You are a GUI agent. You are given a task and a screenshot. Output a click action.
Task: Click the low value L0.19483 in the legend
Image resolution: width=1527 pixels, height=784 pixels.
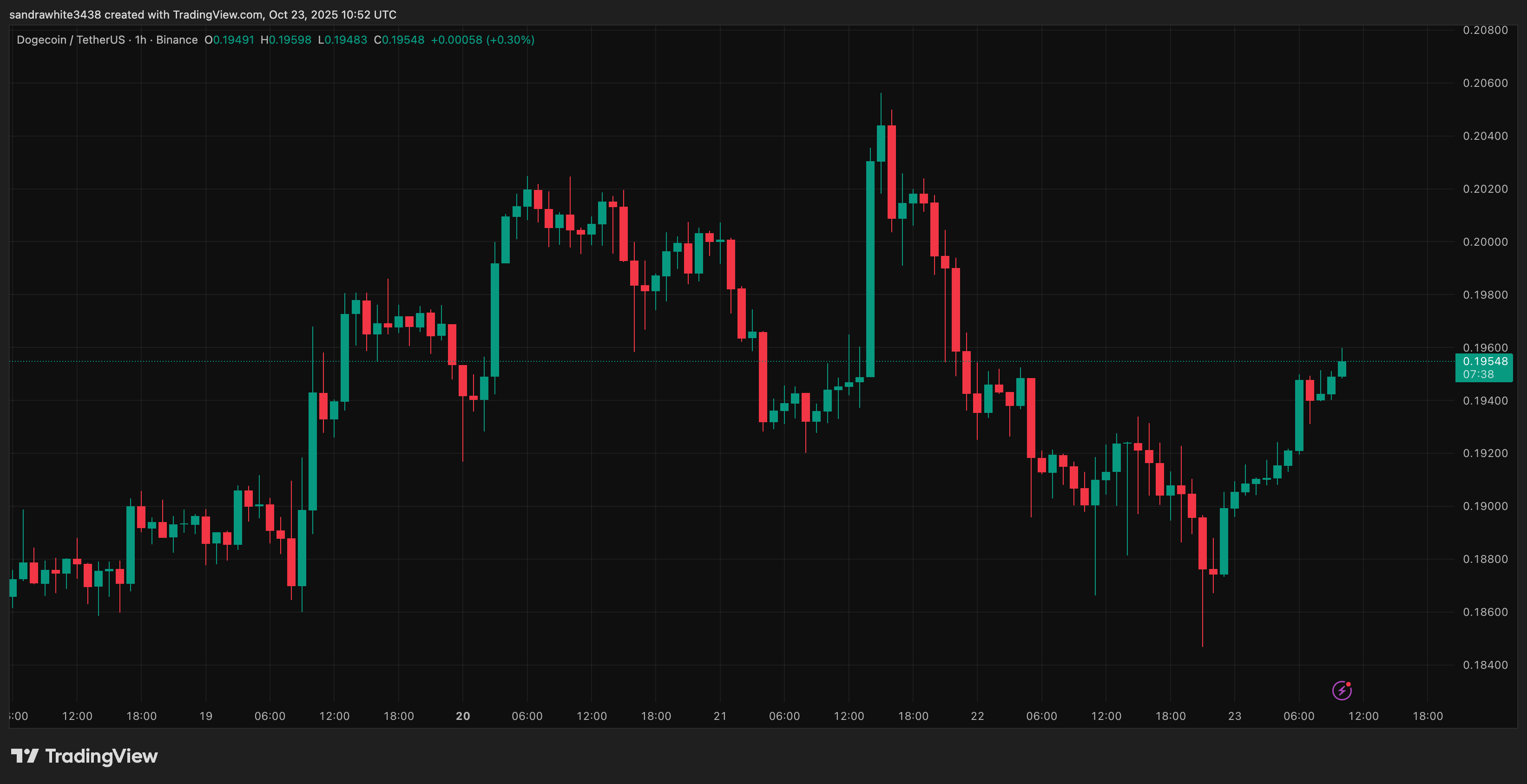[342, 39]
